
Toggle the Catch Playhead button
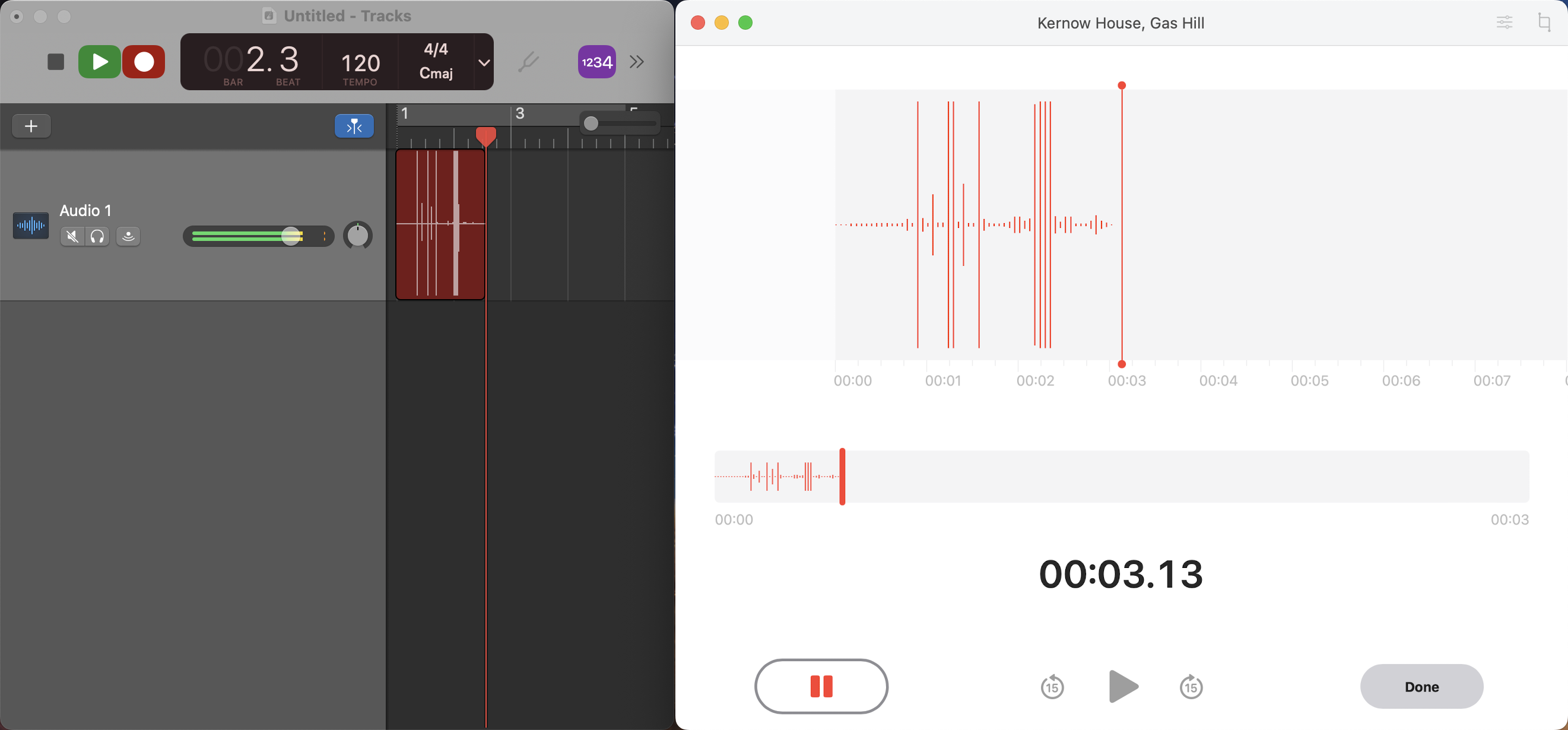pyautogui.click(x=354, y=126)
